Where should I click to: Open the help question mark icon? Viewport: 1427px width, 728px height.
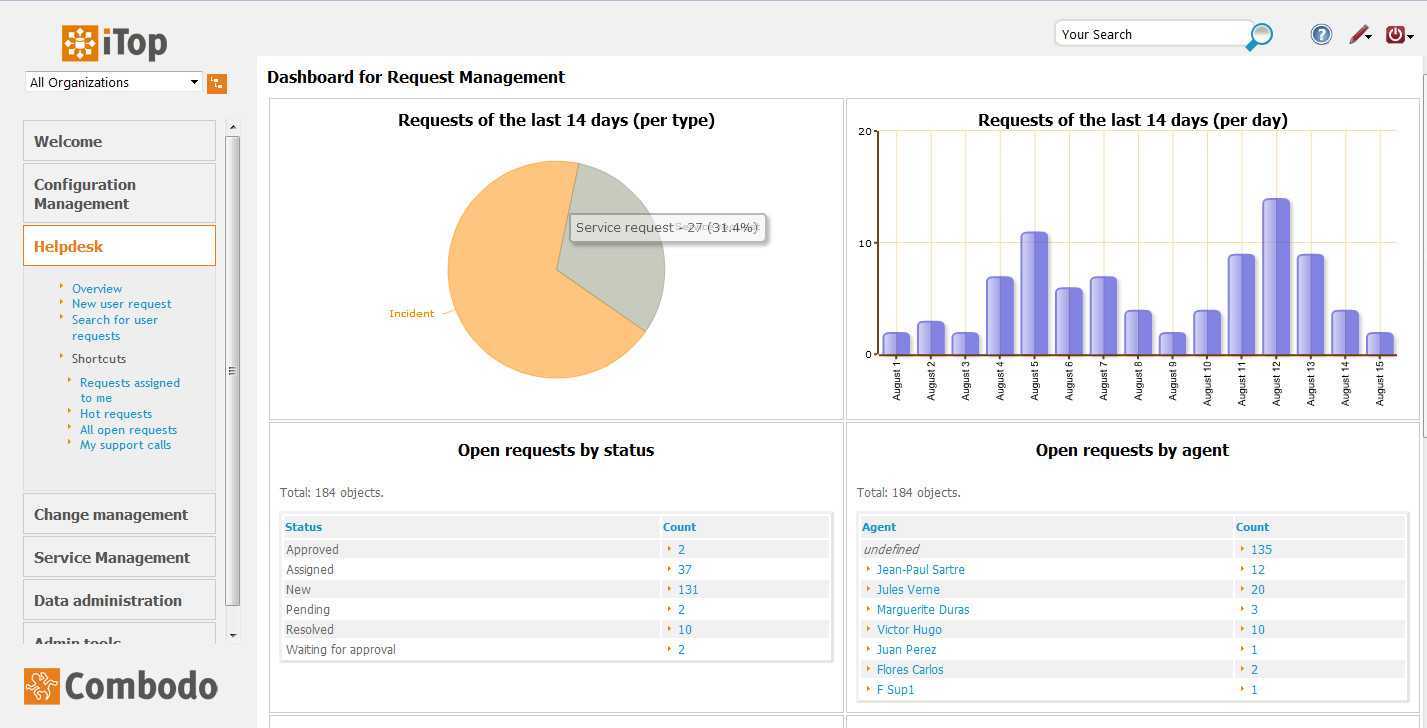coord(1321,35)
